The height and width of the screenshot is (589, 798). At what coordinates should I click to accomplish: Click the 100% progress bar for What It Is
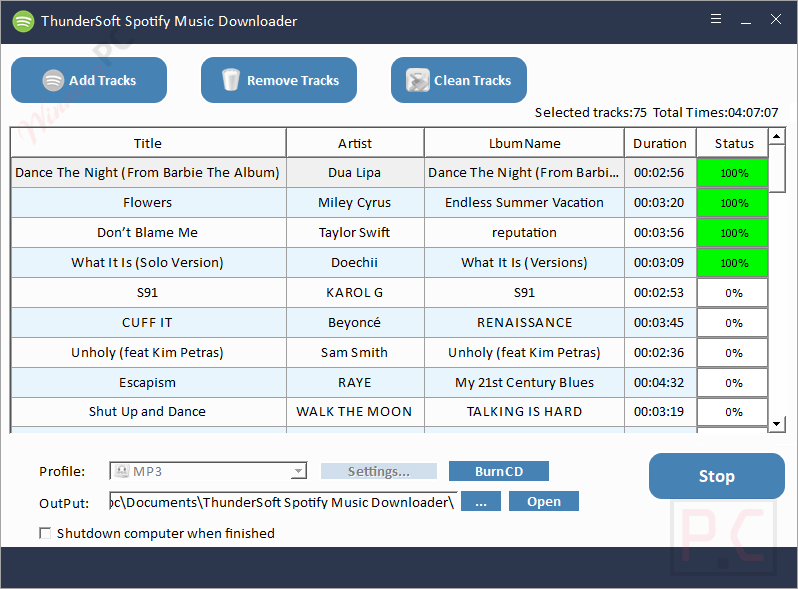733,263
